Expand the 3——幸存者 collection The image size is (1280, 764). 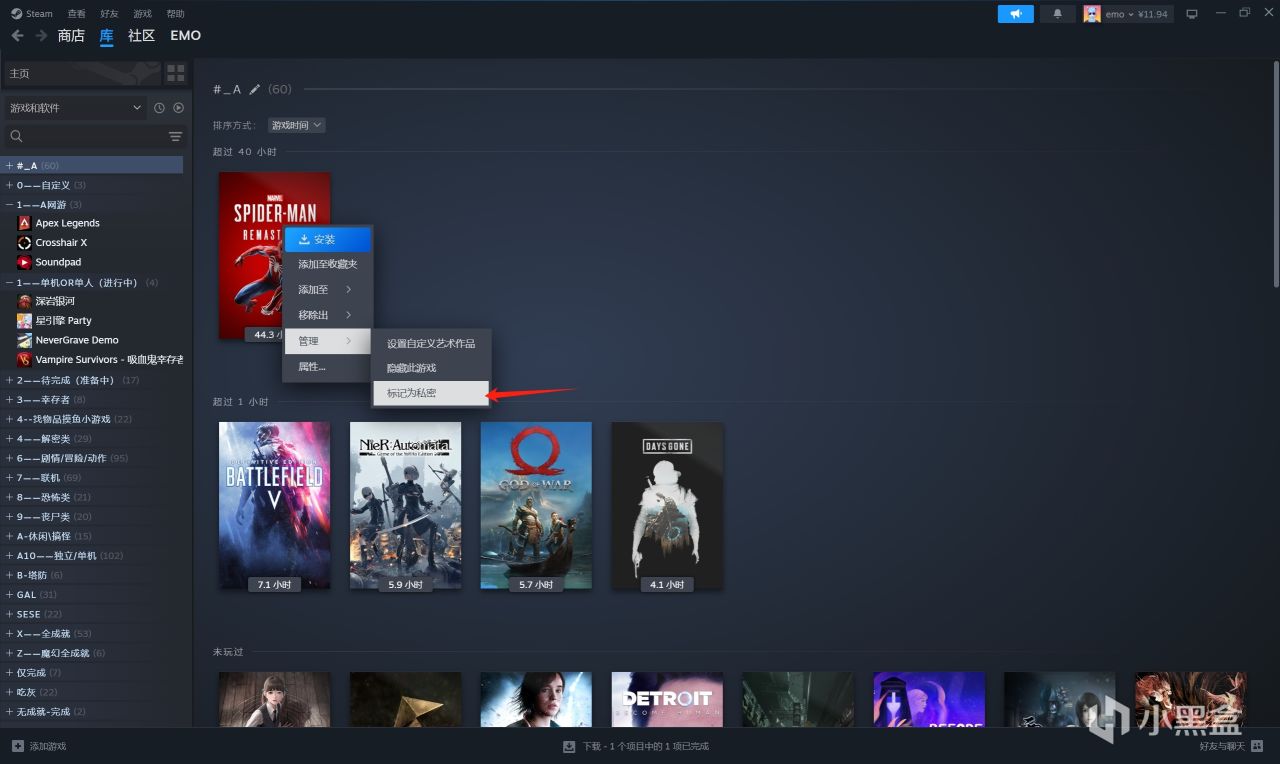click(9, 399)
